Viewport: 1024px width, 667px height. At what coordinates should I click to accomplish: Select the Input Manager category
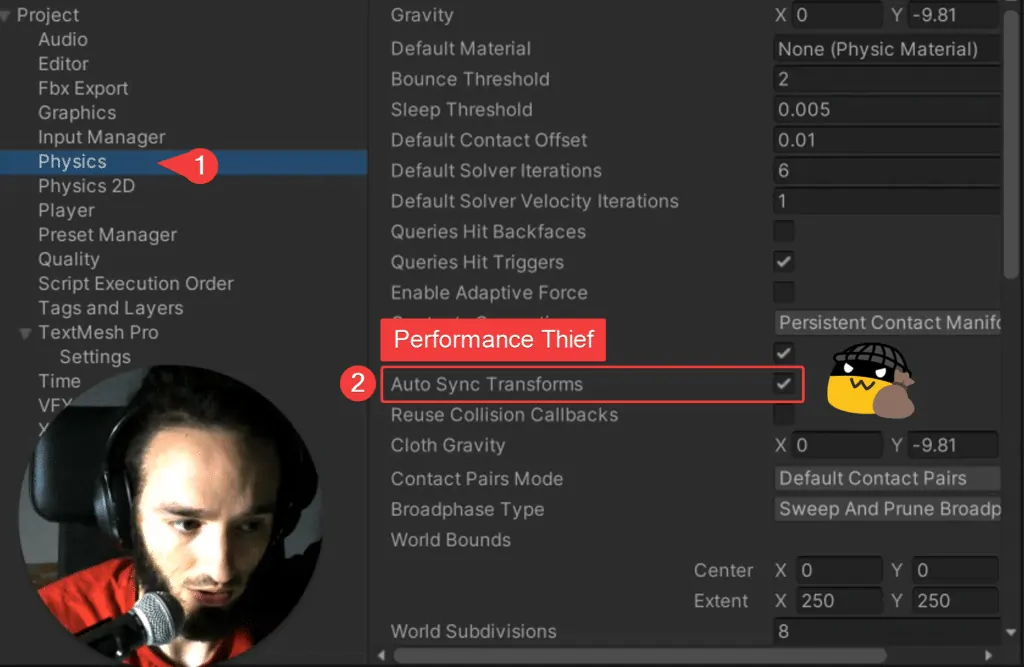click(x=101, y=137)
